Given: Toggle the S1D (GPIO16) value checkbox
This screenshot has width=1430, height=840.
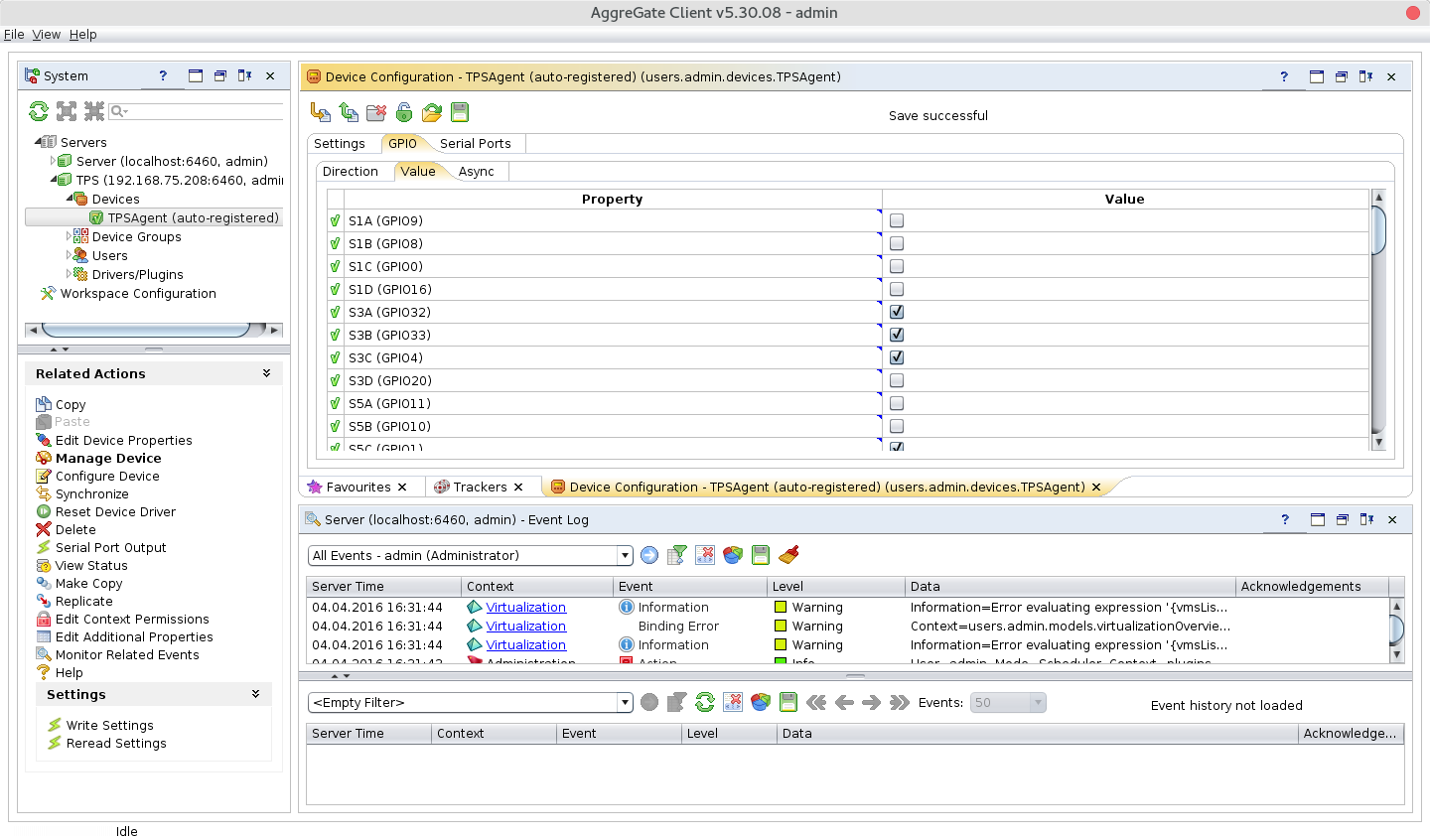Looking at the screenshot, I should click(x=897, y=289).
